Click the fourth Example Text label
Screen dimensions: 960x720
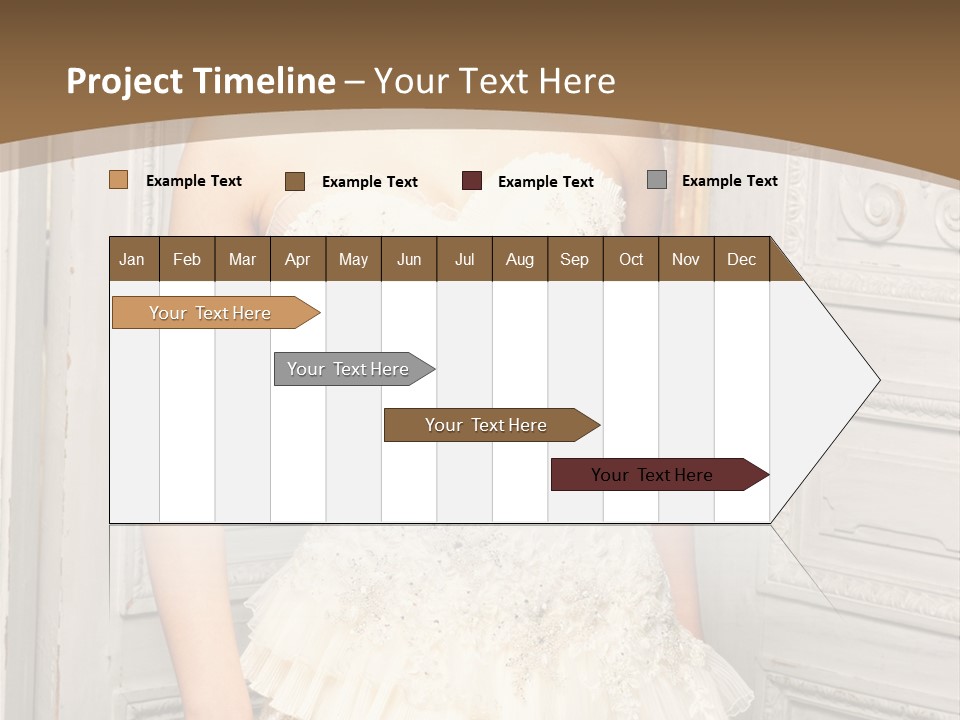click(x=729, y=180)
